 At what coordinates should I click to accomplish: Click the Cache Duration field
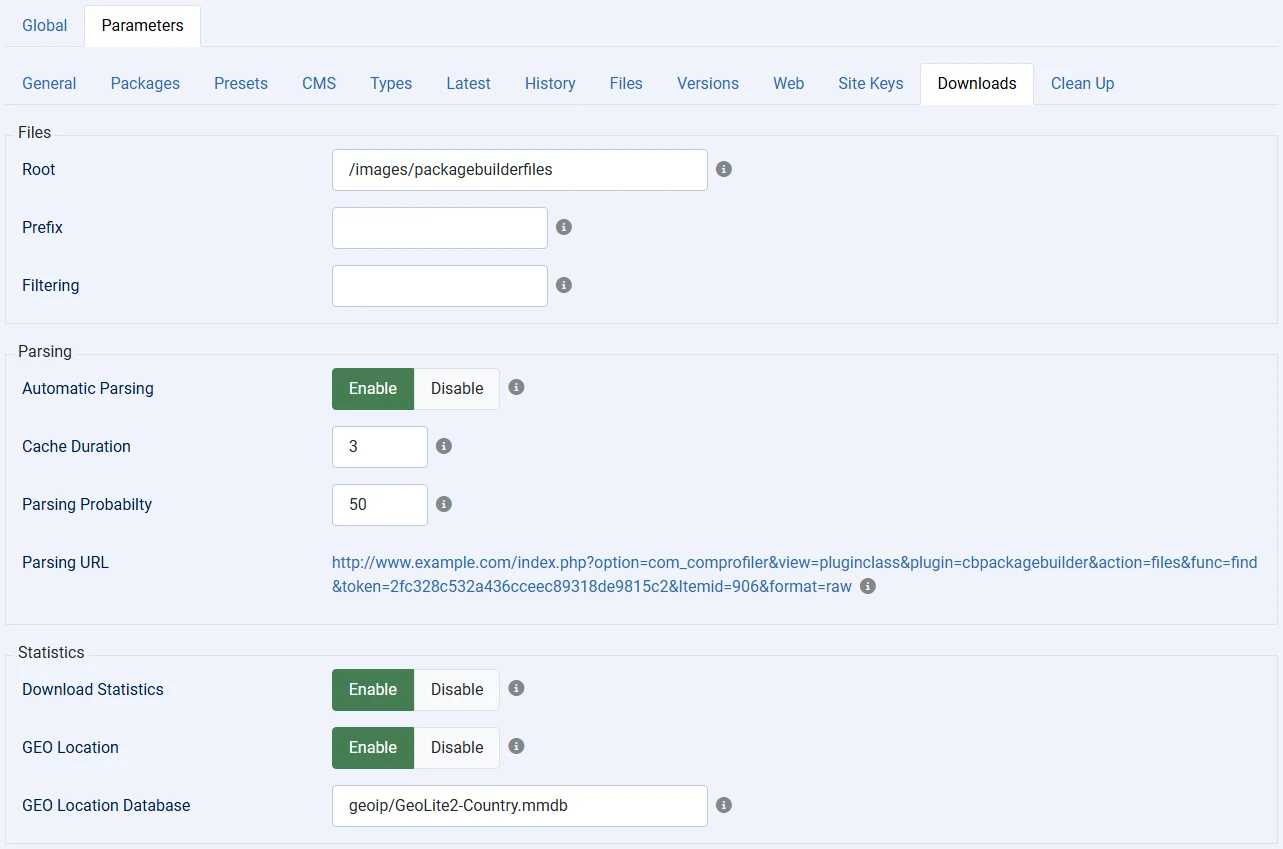coord(379,446)
